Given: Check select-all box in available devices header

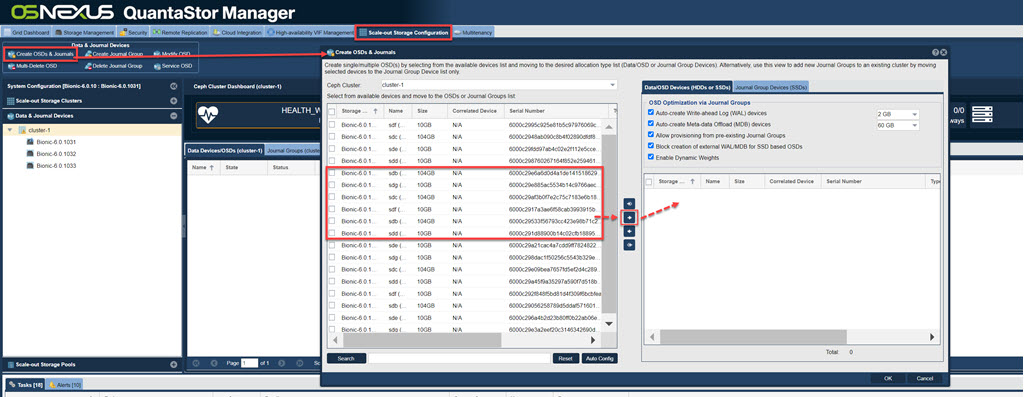Looking at the screenshot, I should pos(332,112).
